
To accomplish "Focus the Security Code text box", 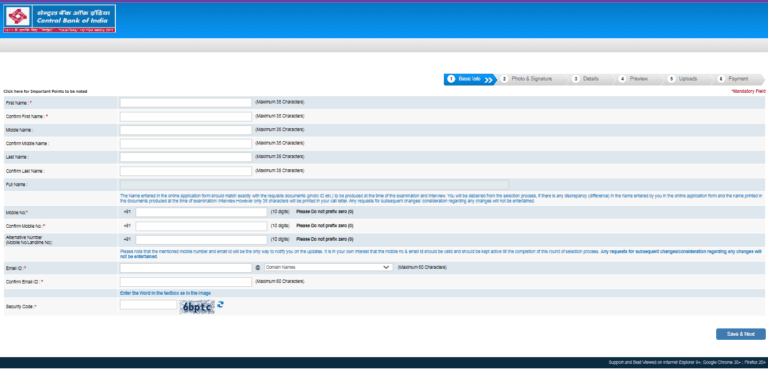I will [148, 305].
